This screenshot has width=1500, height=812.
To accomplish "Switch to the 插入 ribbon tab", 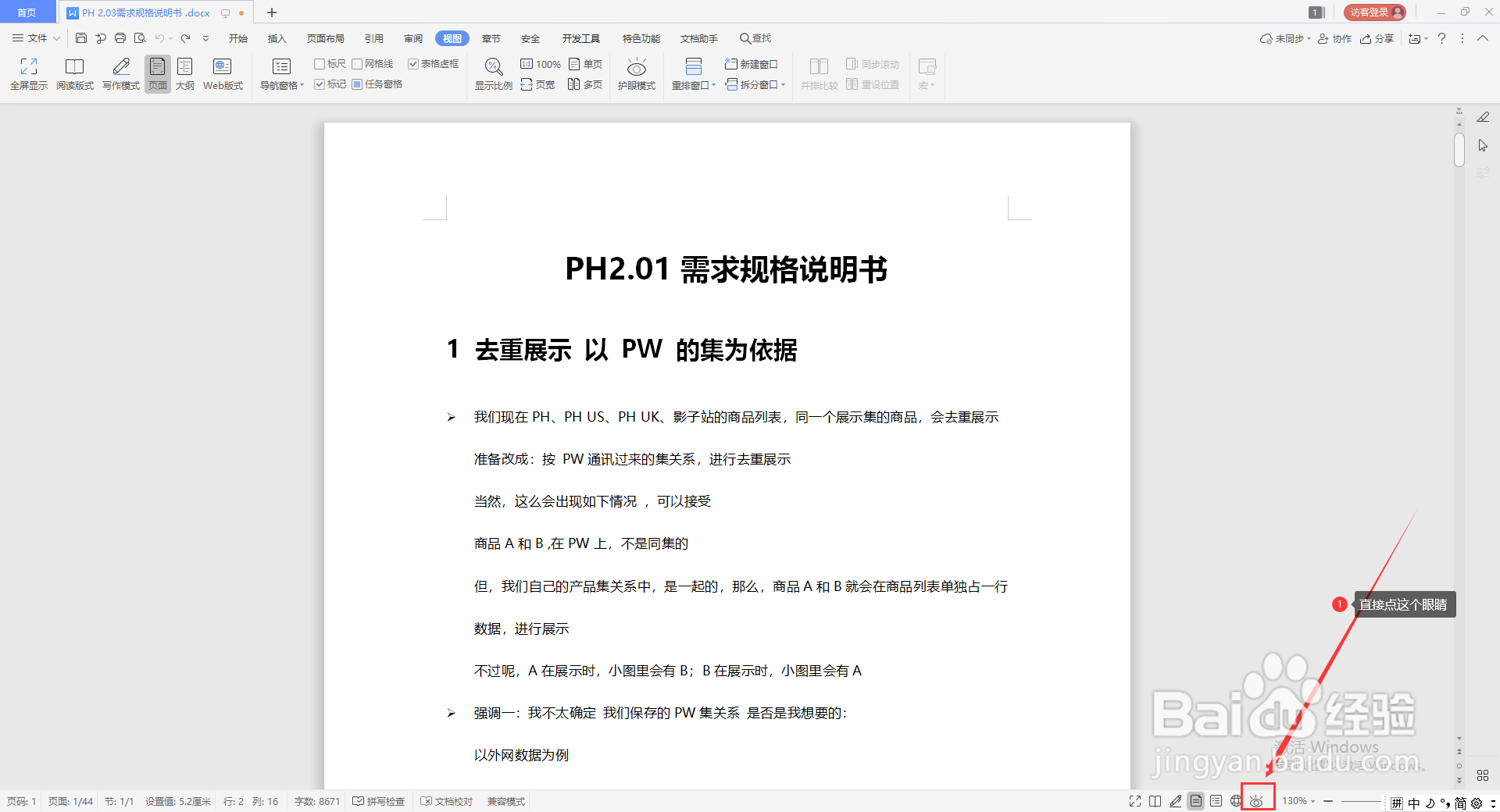I will coord(277,37).
